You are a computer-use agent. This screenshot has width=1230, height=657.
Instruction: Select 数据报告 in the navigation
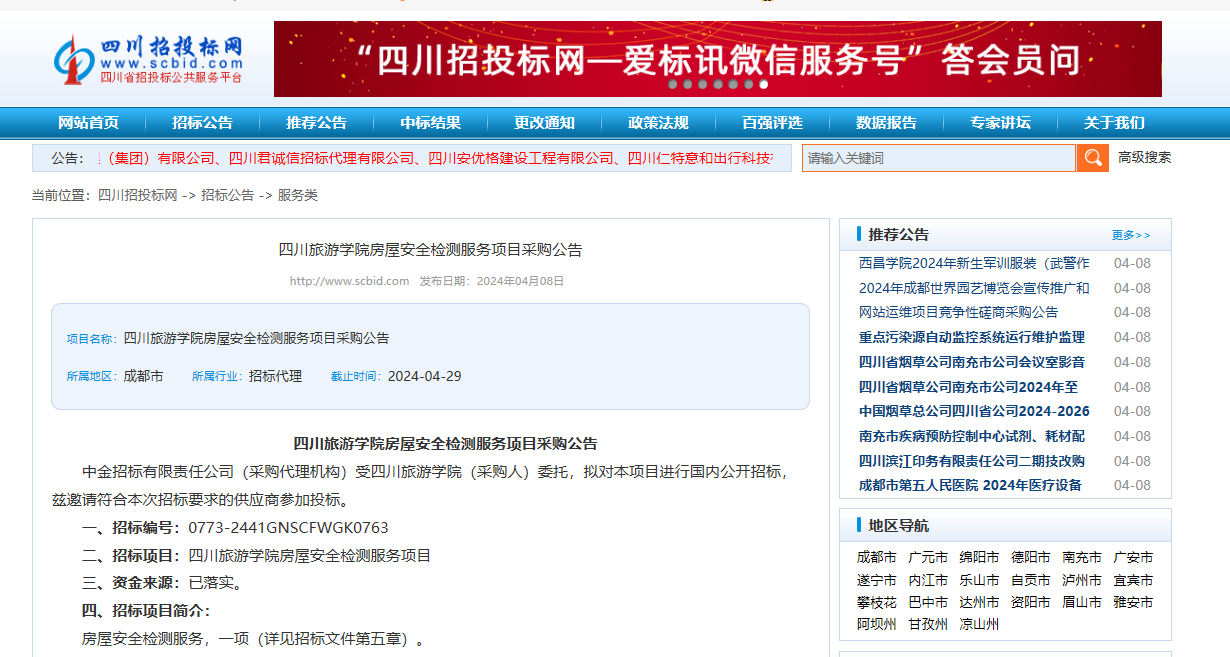click(886, 123)
